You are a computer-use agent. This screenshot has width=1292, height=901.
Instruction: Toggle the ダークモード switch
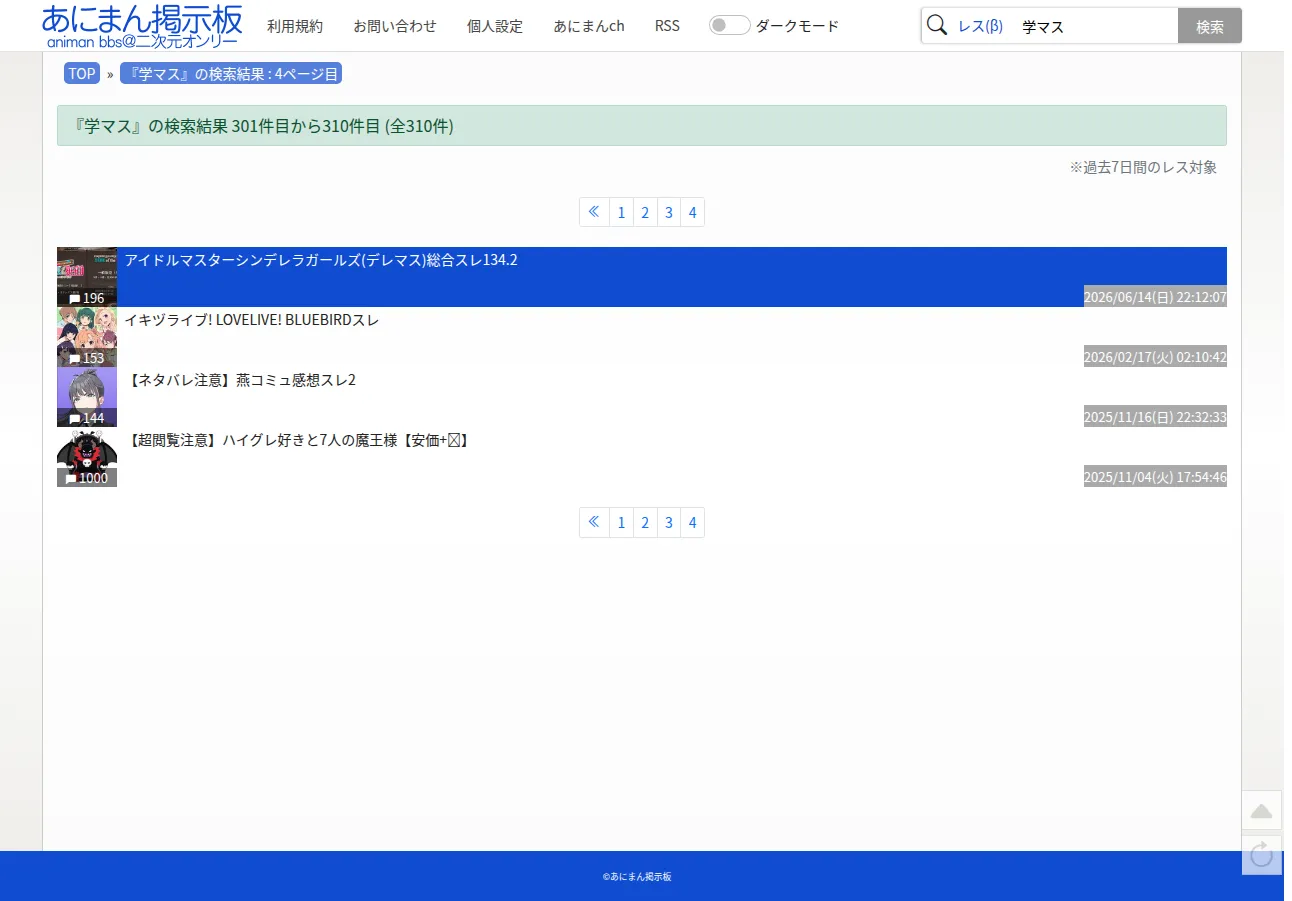[729, 26]
